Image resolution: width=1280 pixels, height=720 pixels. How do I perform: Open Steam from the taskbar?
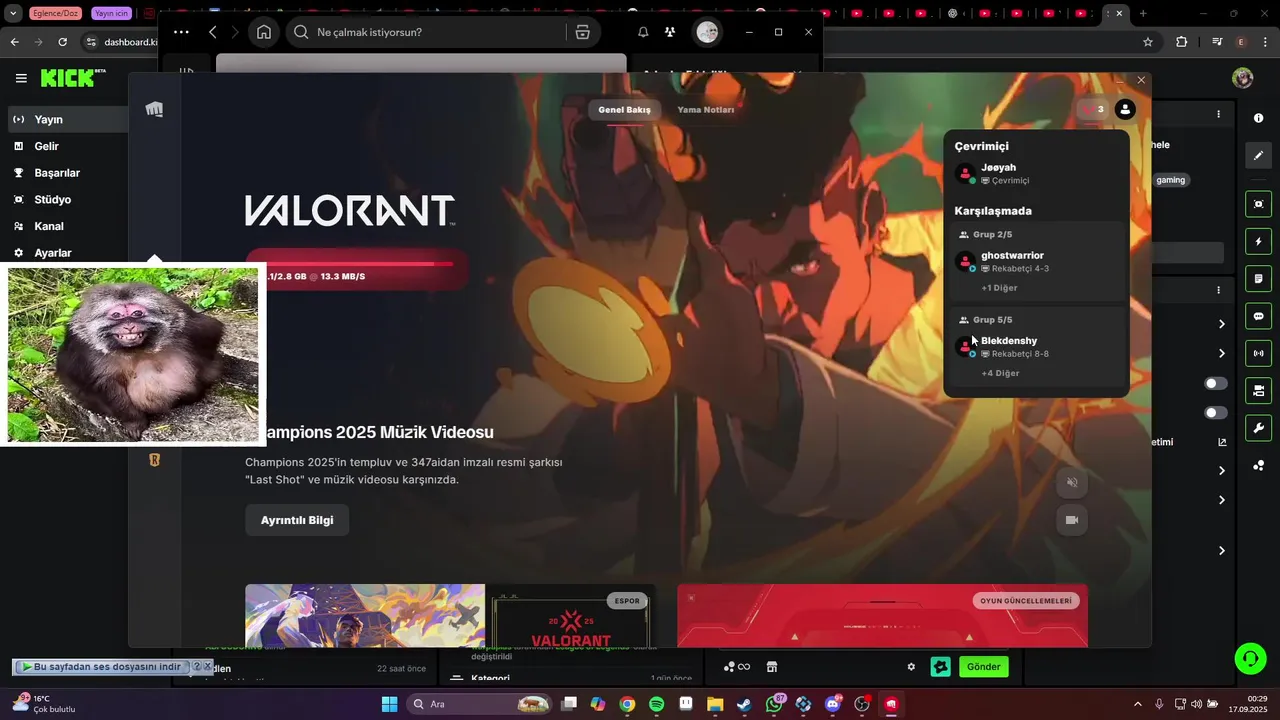click(x=745, y=704)
